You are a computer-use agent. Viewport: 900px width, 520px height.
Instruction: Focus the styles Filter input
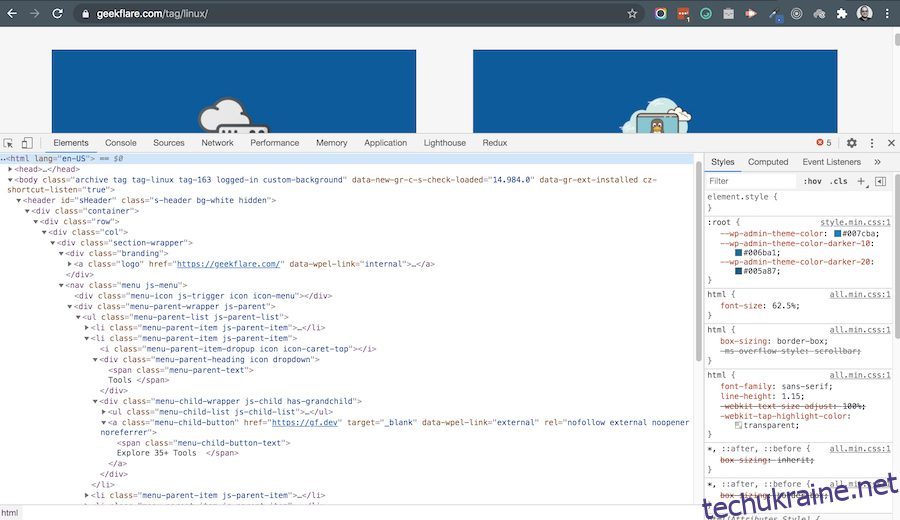pyautogui.click(x=751, y=181)
